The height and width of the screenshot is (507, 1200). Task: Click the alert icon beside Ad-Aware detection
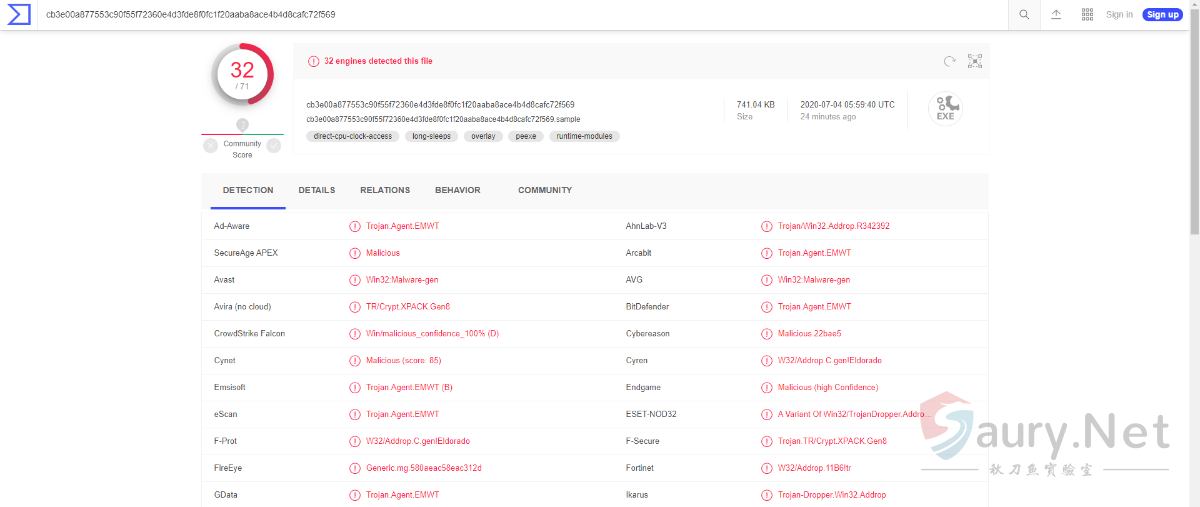pyautogui.click(x=355, y=226)
